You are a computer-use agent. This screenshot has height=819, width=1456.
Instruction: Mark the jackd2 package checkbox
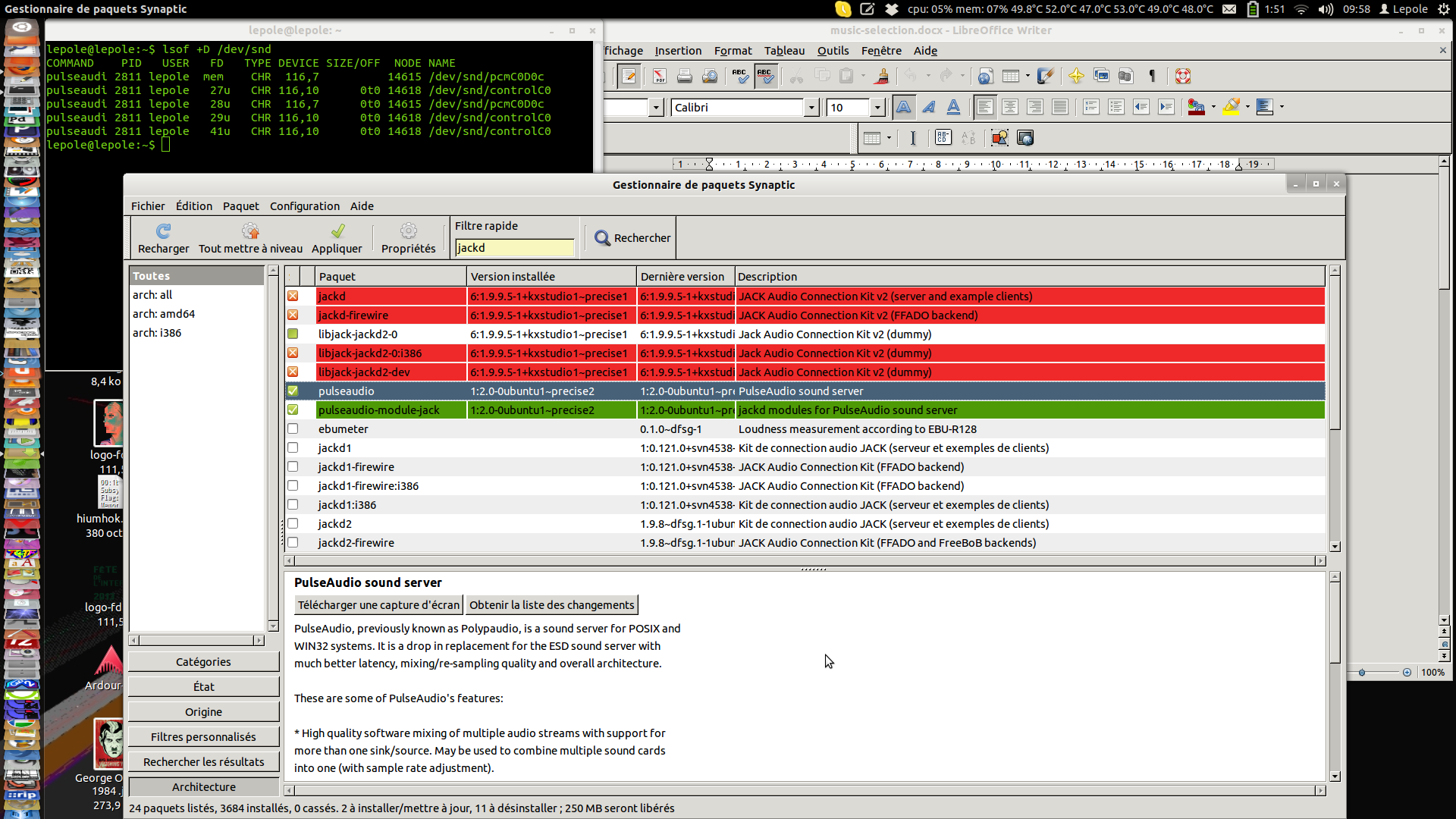click(x=293, y=523)
